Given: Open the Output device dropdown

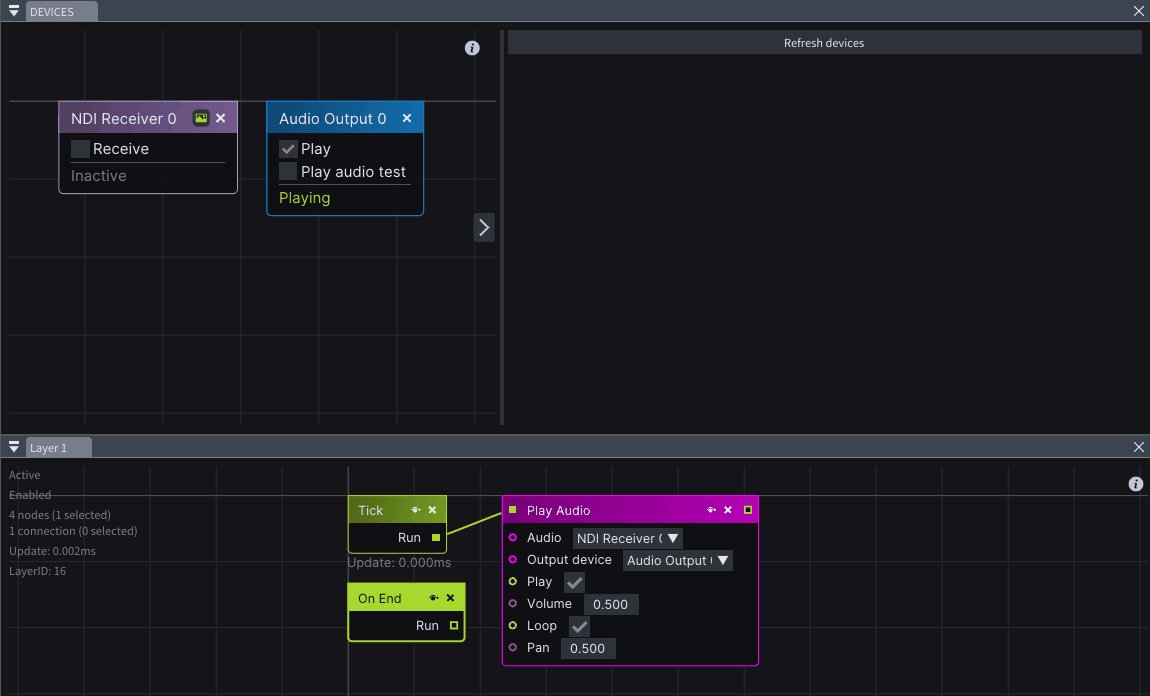Looking at the screenshot, I should (678, 560).
